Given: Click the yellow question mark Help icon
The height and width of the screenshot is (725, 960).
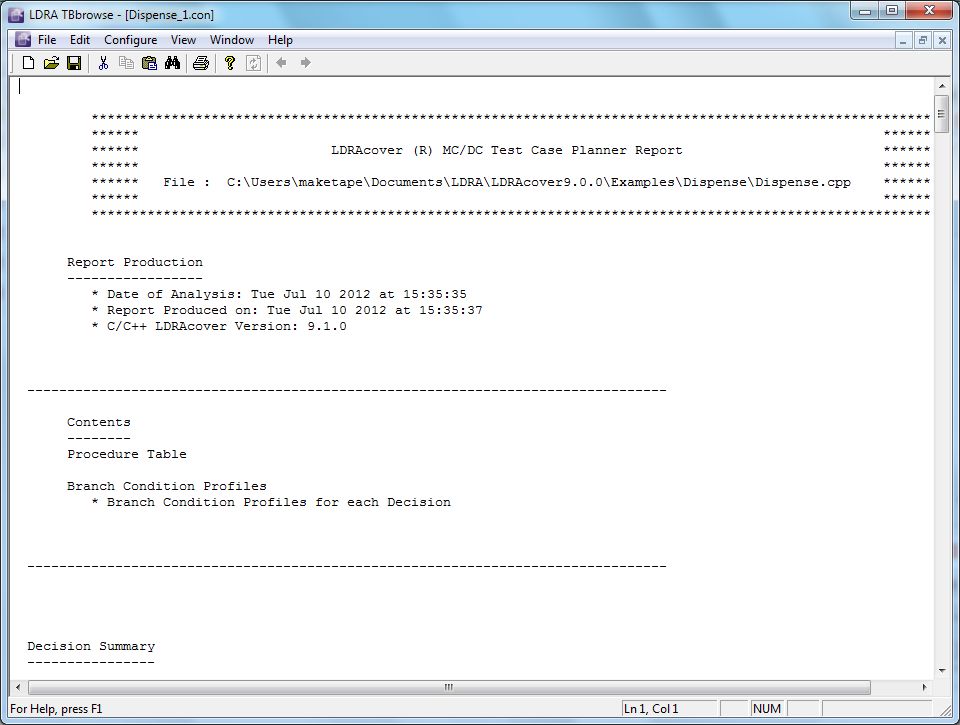Looking at the screenshot, I should click(230, 63).
